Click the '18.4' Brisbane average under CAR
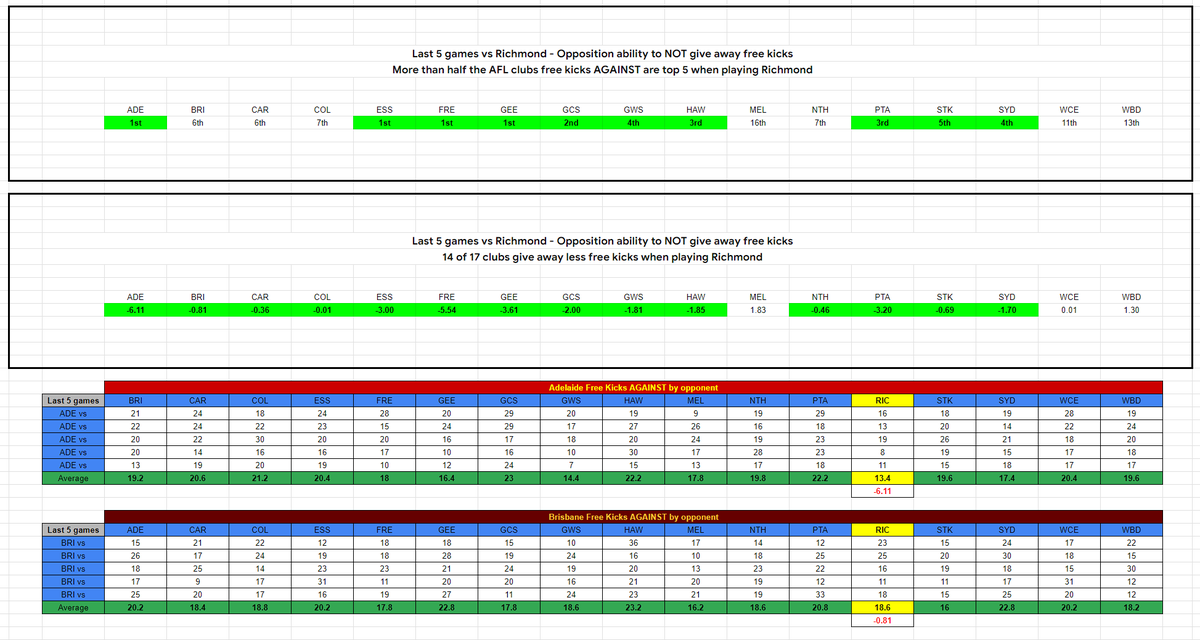 click(x=198, y=608)
